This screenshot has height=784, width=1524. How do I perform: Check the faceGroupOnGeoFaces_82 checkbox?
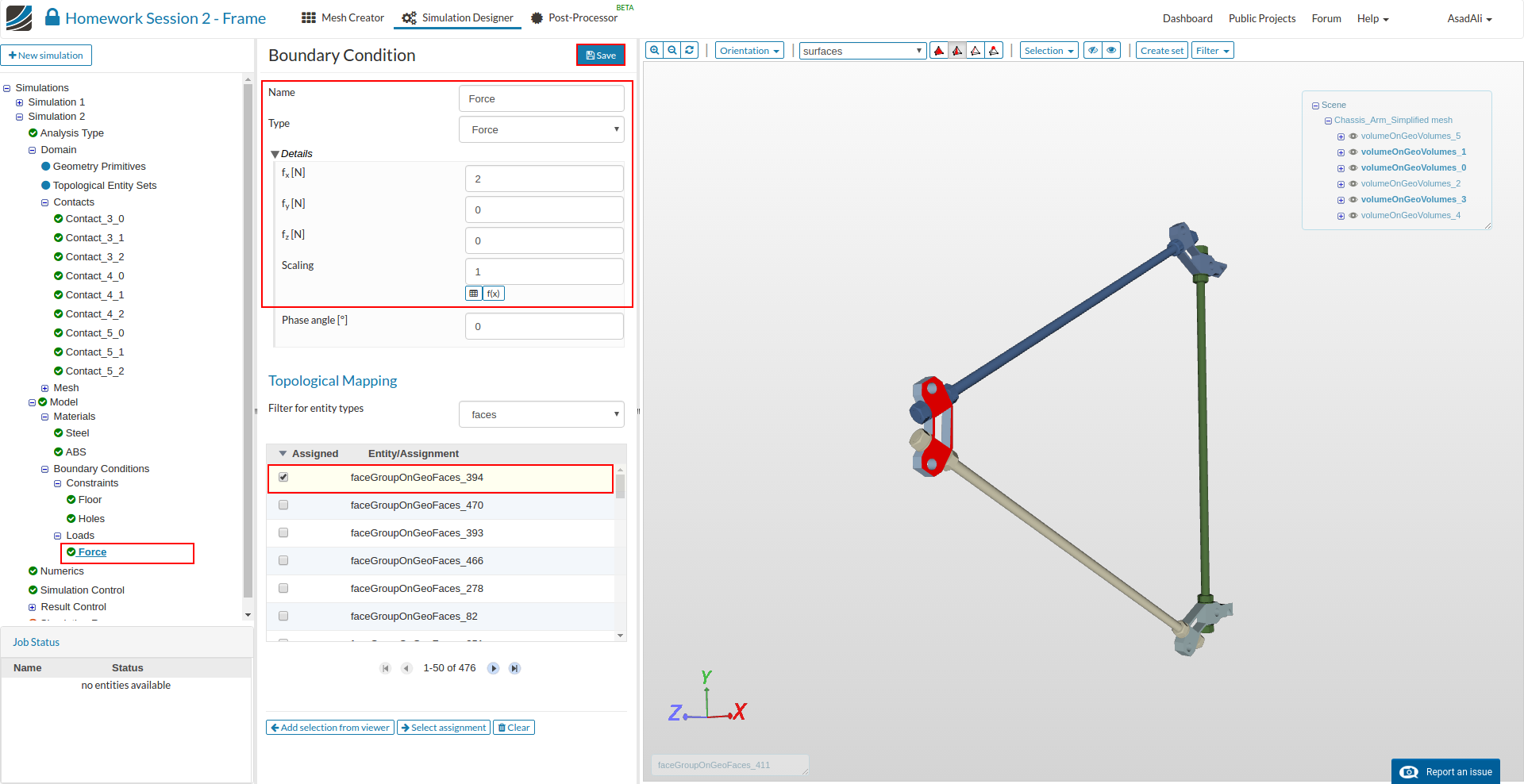click(x=283, y=617)
